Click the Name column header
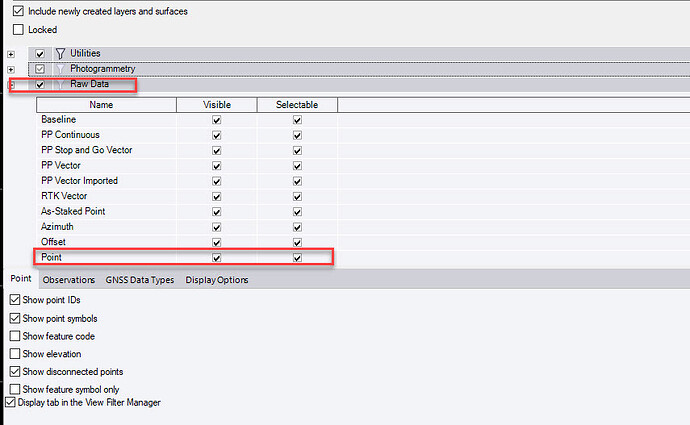 tap(101, 104)
